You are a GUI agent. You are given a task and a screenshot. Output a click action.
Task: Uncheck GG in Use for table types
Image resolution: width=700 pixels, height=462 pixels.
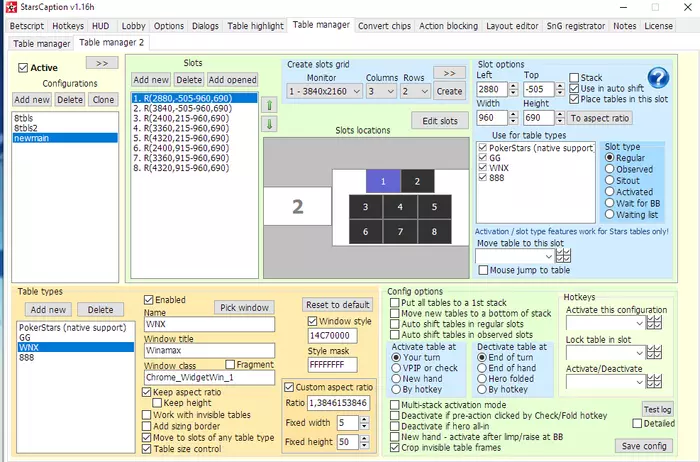[482, 158]
